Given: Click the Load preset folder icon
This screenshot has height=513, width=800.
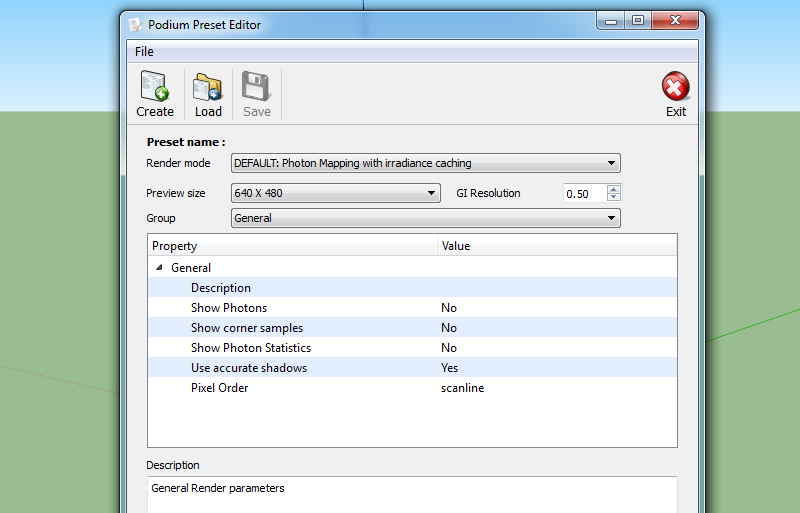Looking at the screenshot, I should 208,87.
